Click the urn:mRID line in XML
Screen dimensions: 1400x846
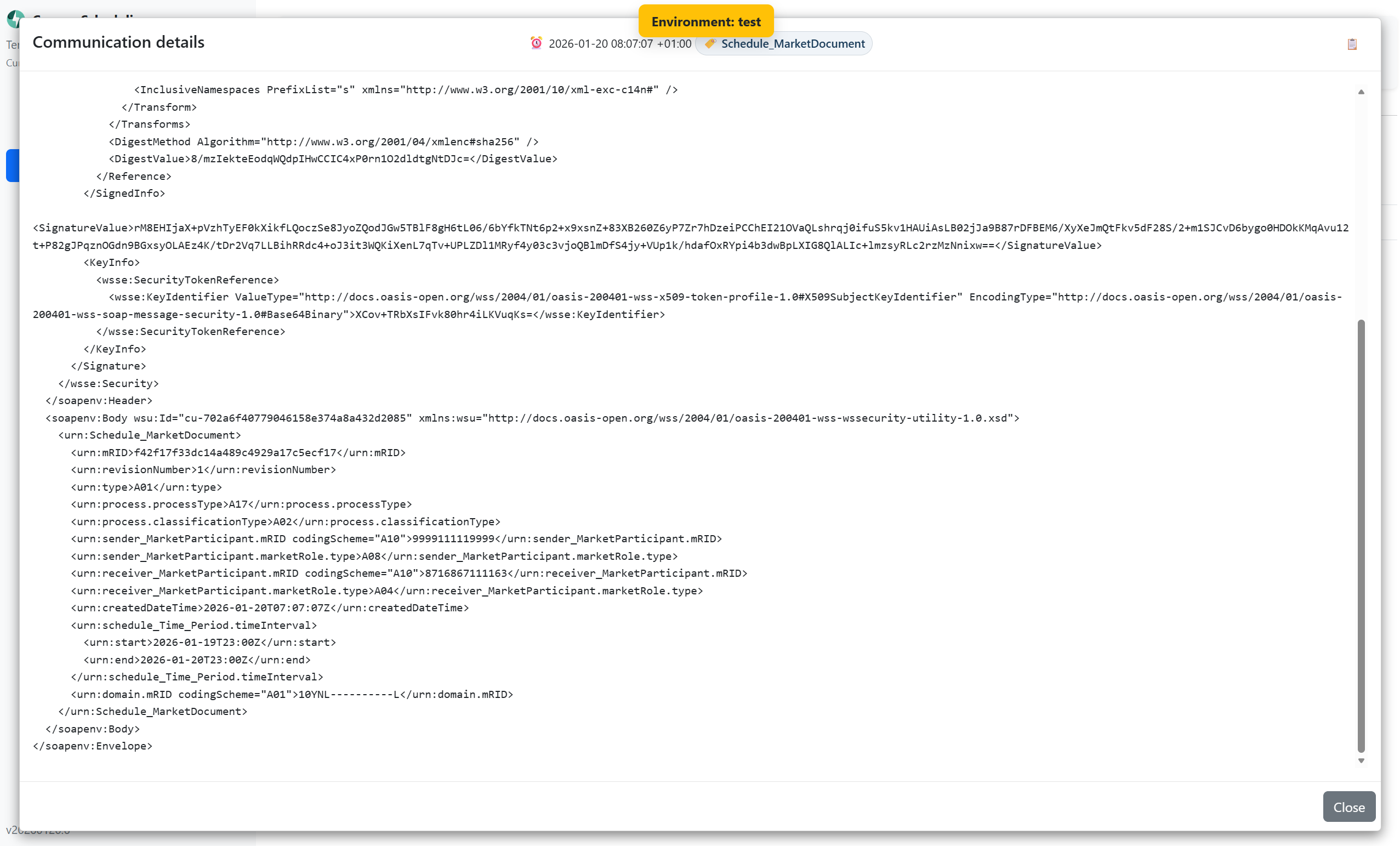click(237, 452)
